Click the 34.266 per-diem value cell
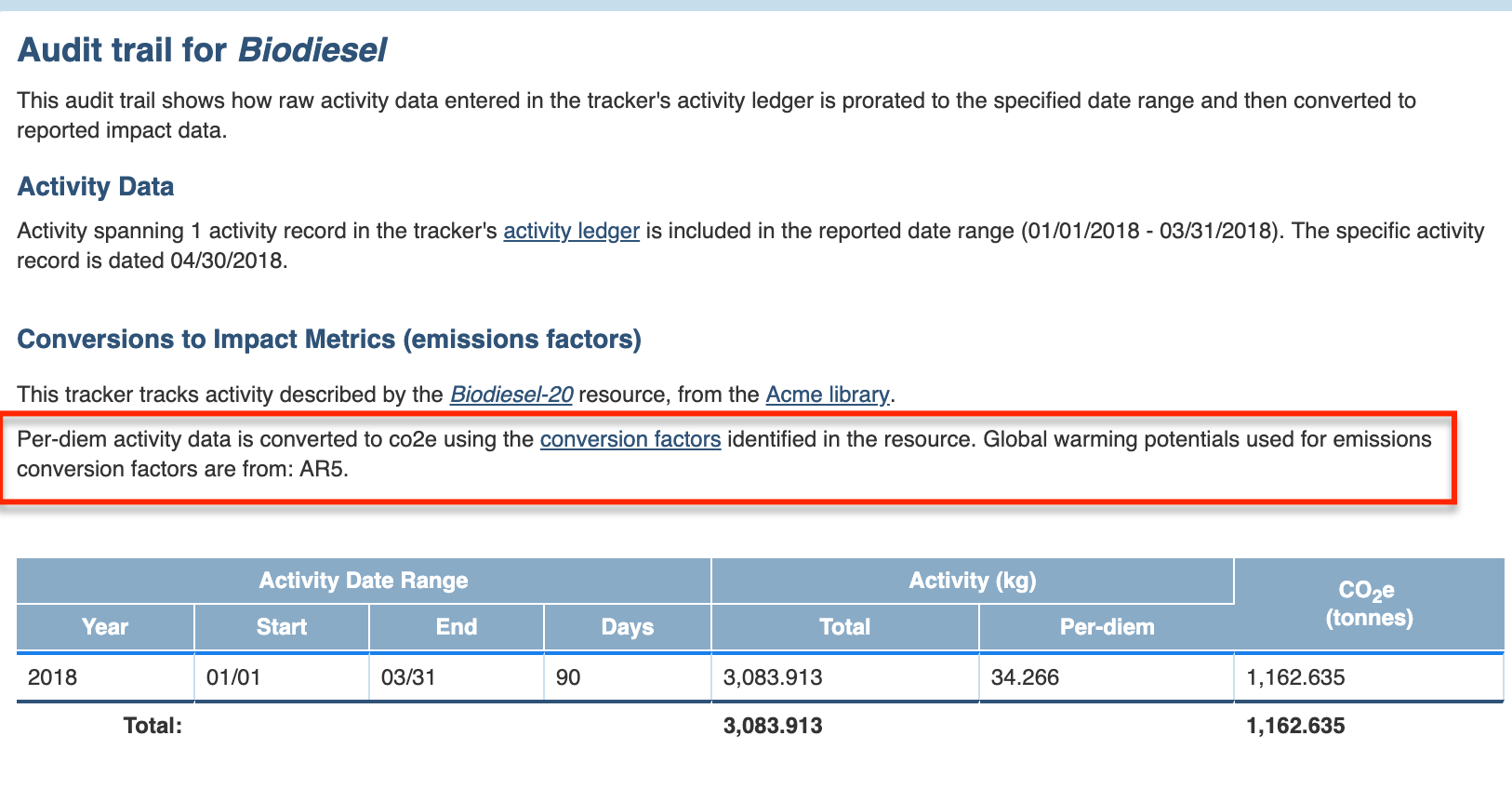Viewport: 1512px width, 789px height. point(1025,677)
